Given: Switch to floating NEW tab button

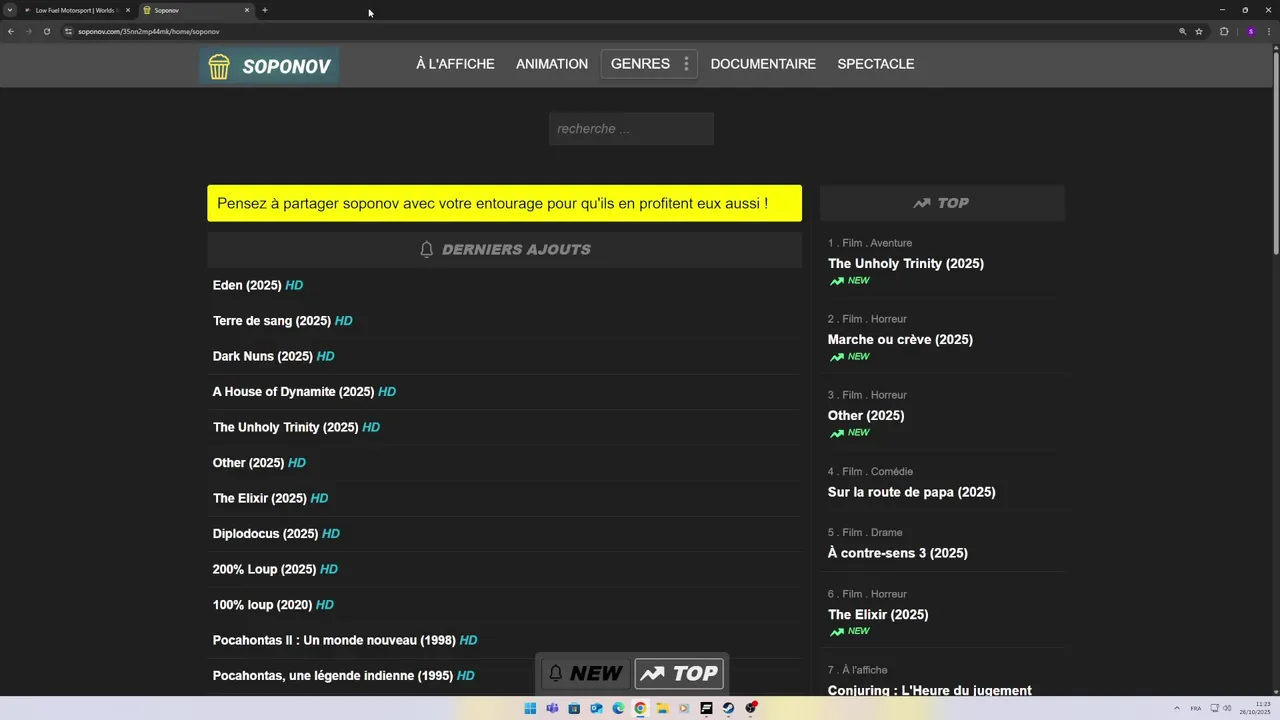Looking at the screenshot, I should [586, 674].
